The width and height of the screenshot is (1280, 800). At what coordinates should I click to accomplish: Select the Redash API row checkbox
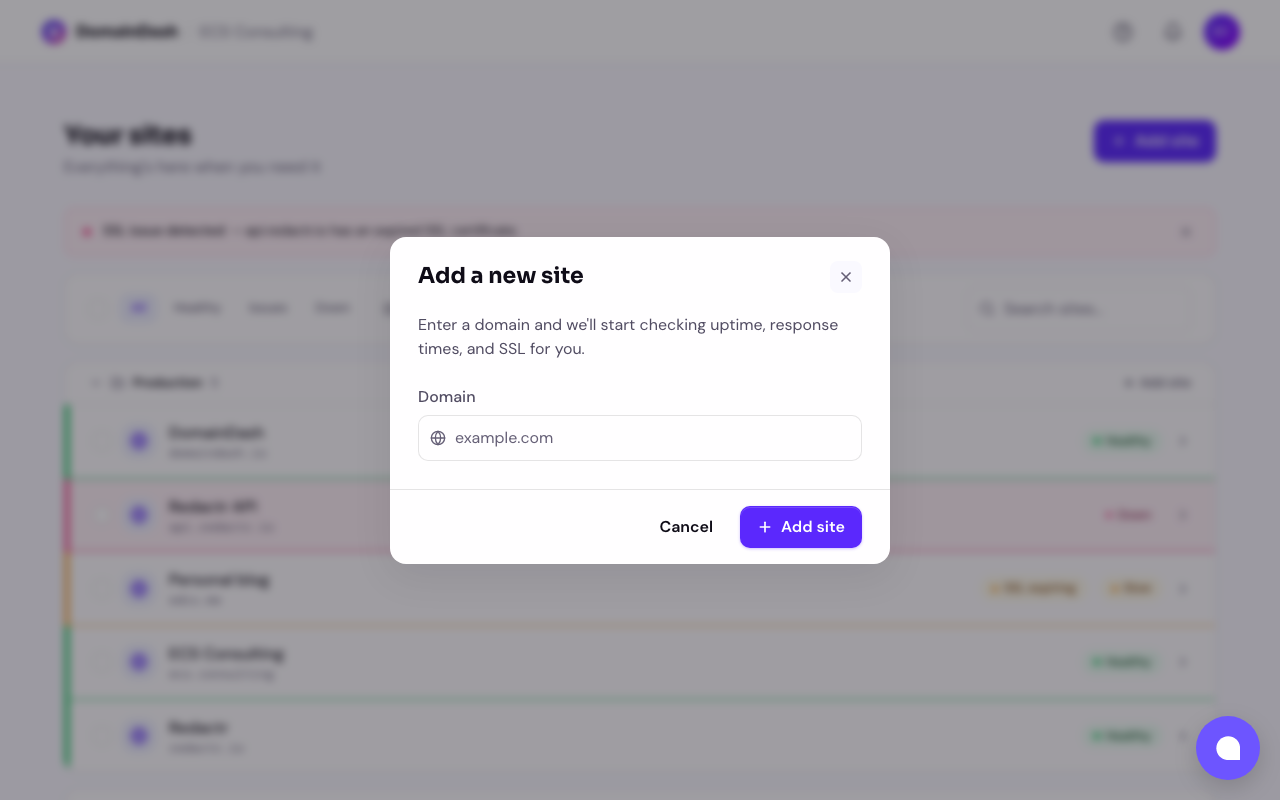[104, 514]
